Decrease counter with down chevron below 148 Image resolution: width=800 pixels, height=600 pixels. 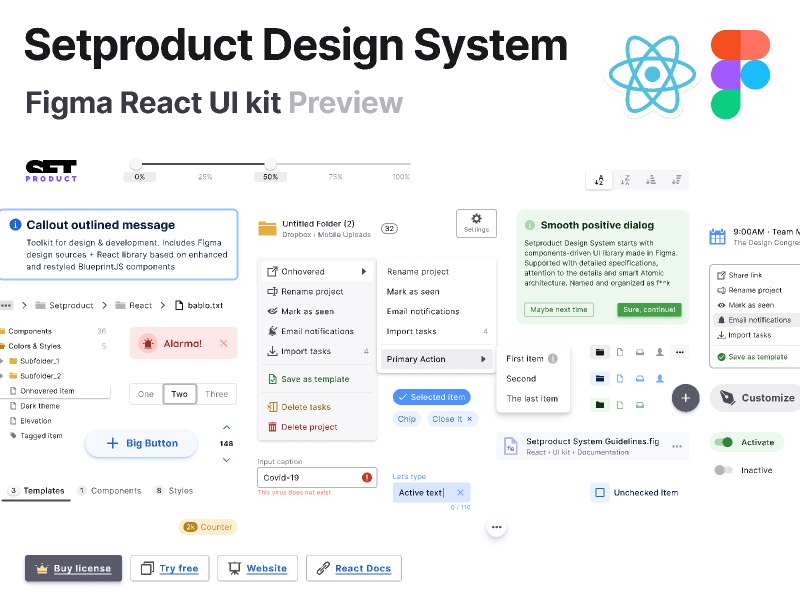pos(227,460)
